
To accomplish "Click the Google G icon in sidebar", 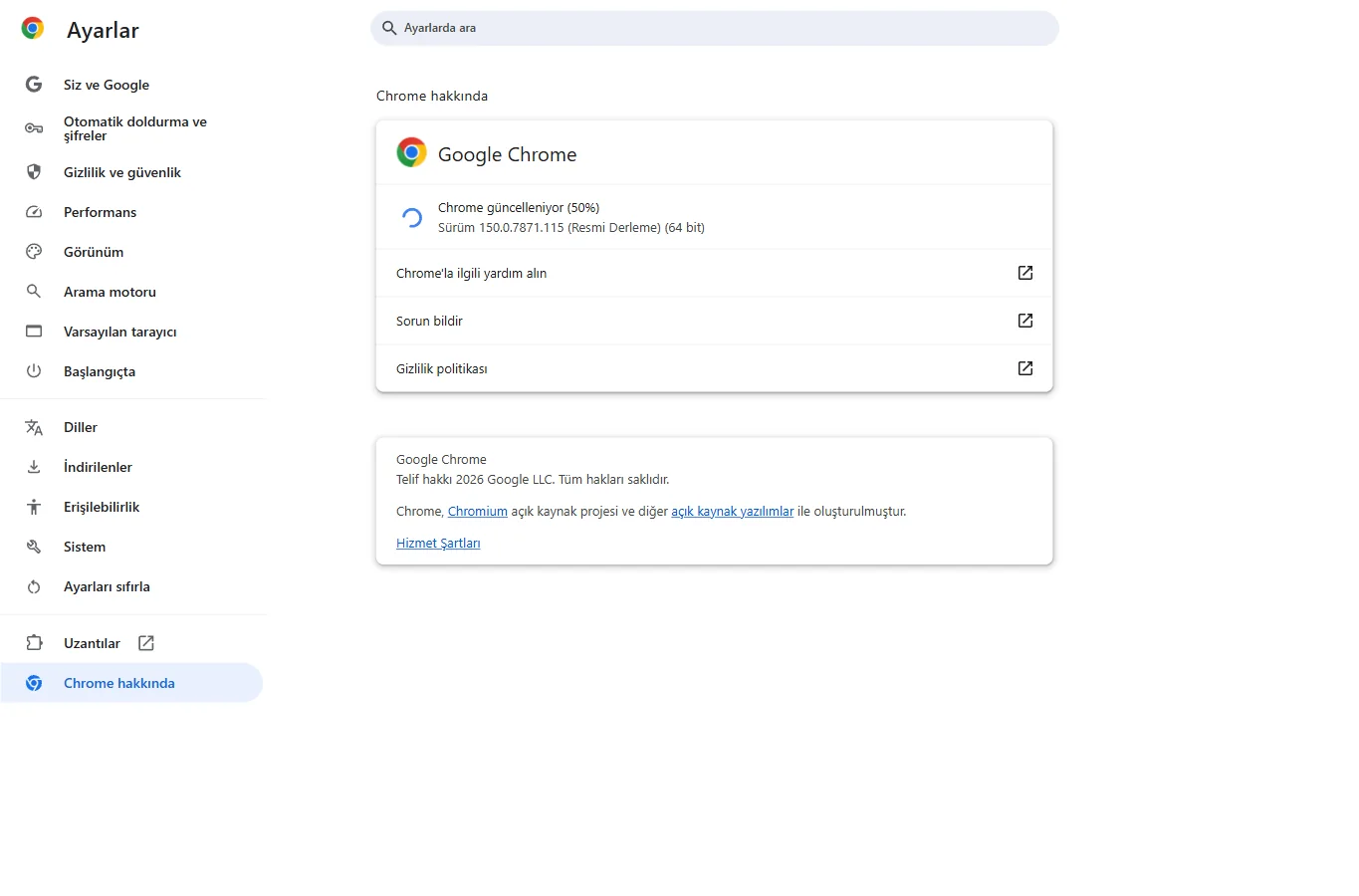I will [34, 85].
